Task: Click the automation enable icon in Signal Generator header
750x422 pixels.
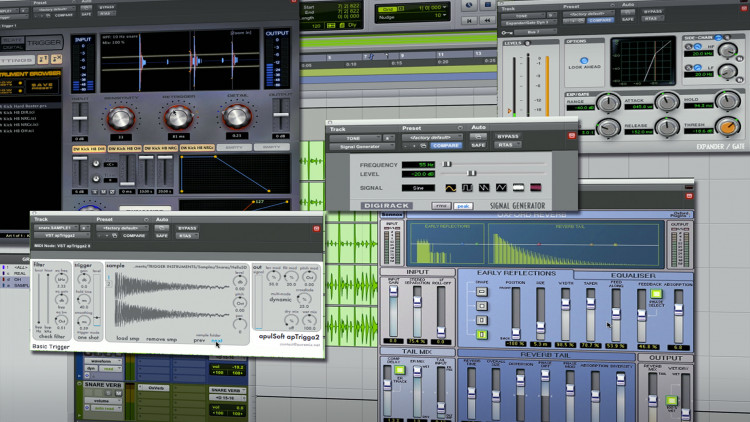Action: tap(478, 137)
